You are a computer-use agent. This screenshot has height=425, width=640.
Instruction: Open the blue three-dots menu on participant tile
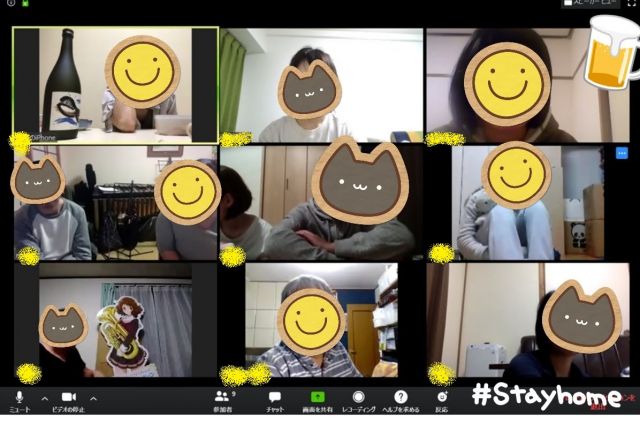[x=621, y=153]
